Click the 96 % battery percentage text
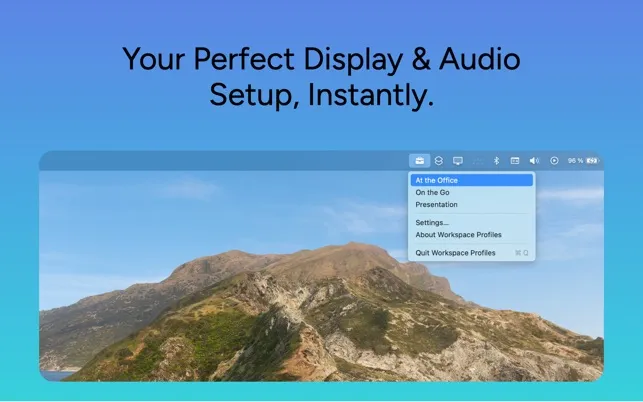This screenshot has height=402, width=643. click(575, 160)
